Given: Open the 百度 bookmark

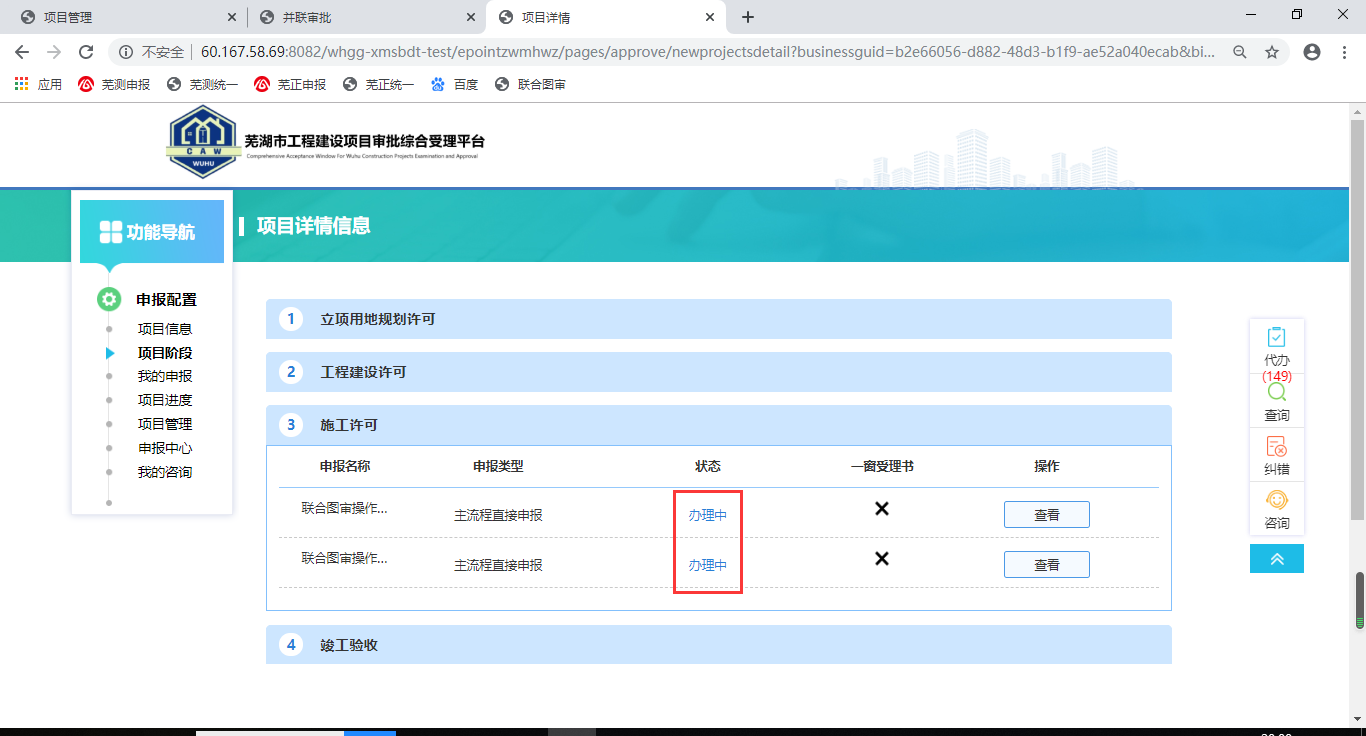Looking at the screenshot, I should (455, 85).
